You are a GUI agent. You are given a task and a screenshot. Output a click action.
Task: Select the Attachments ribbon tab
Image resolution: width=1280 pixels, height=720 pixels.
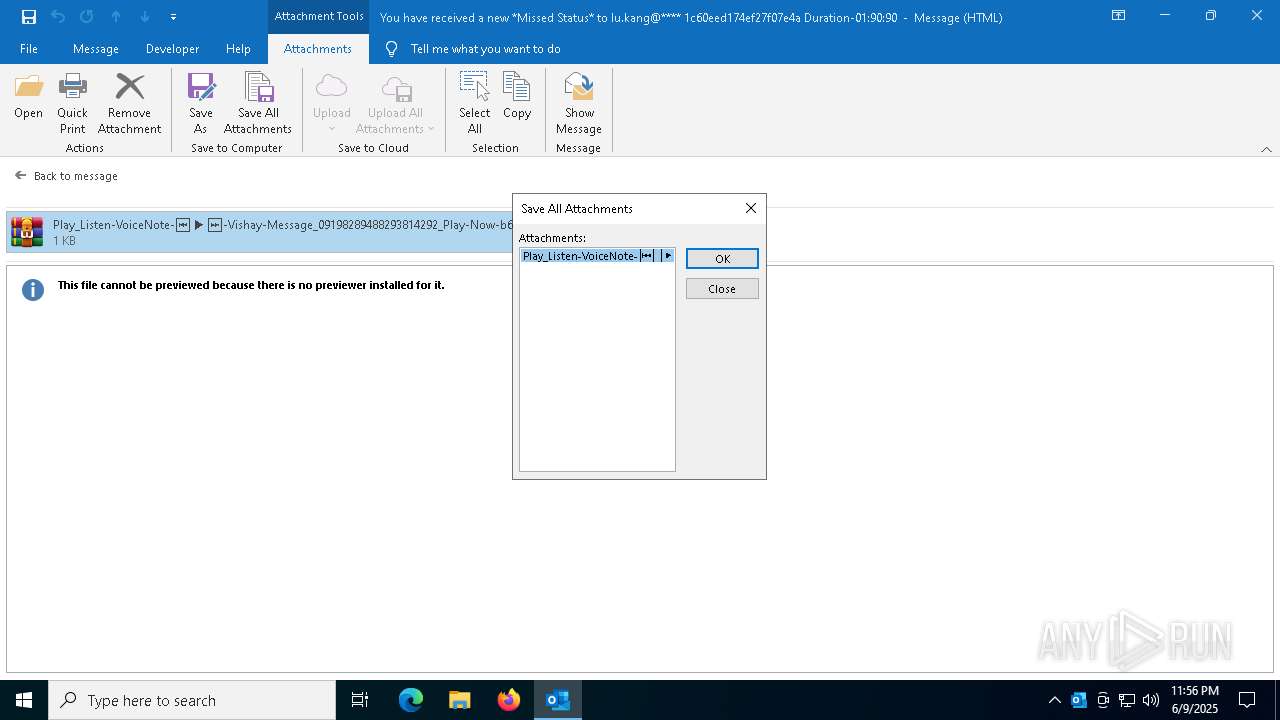coord(318,49)
